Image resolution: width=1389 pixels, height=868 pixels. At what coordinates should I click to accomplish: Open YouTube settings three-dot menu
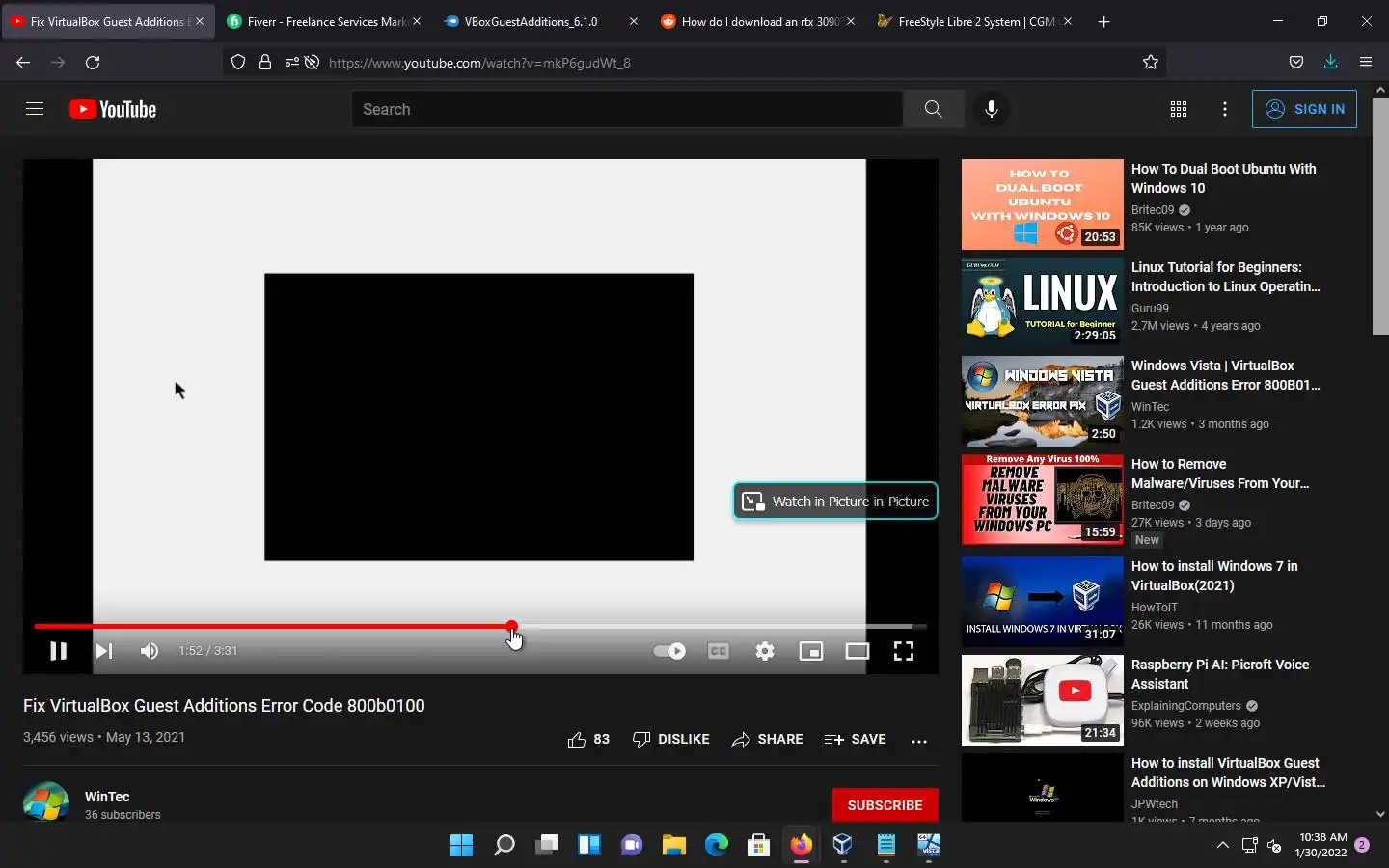pos(1225,109)
